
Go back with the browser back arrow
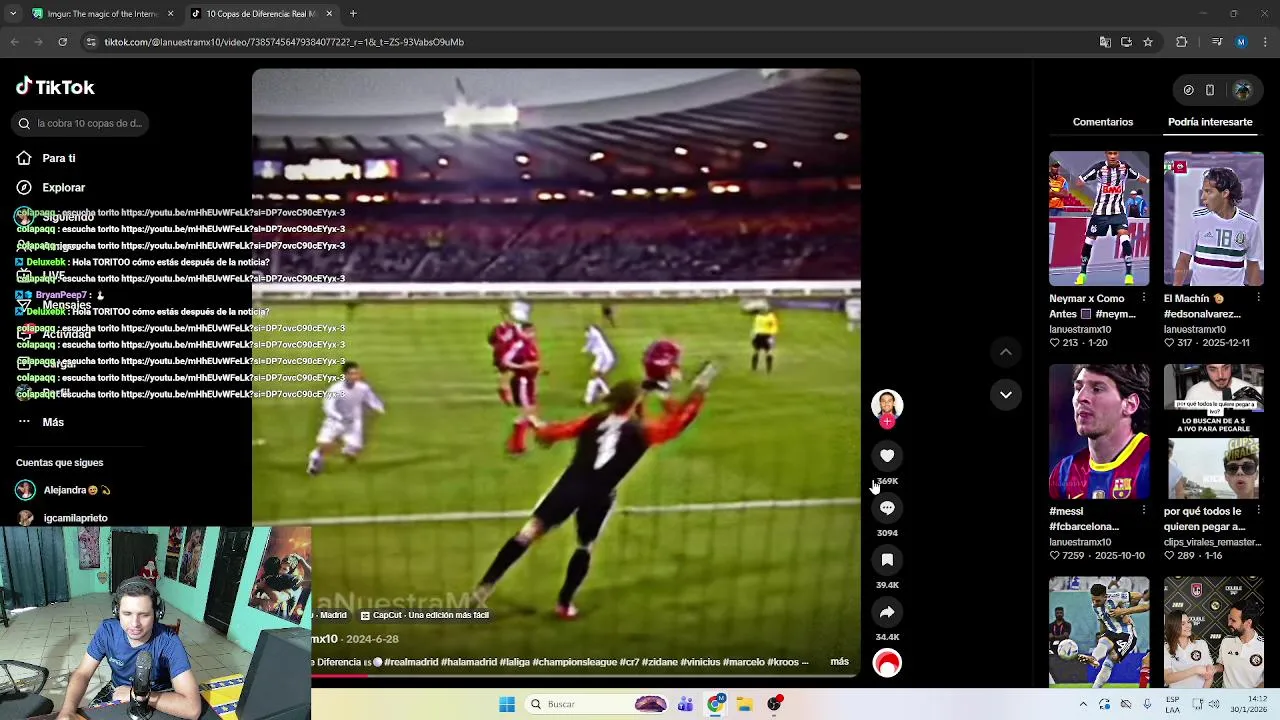click(x=14, y=42)
